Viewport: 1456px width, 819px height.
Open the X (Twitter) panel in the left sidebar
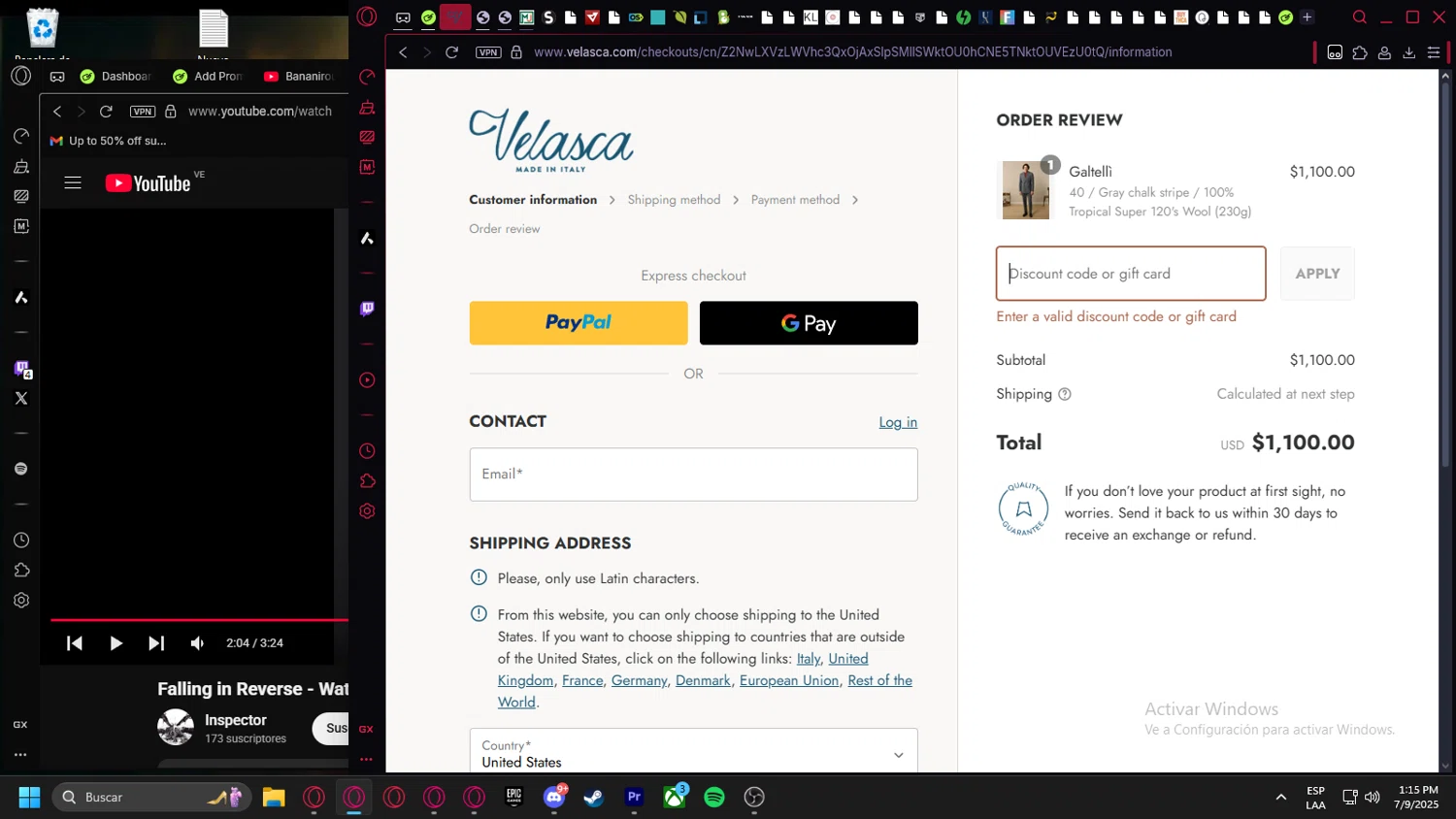click(21, 398)
